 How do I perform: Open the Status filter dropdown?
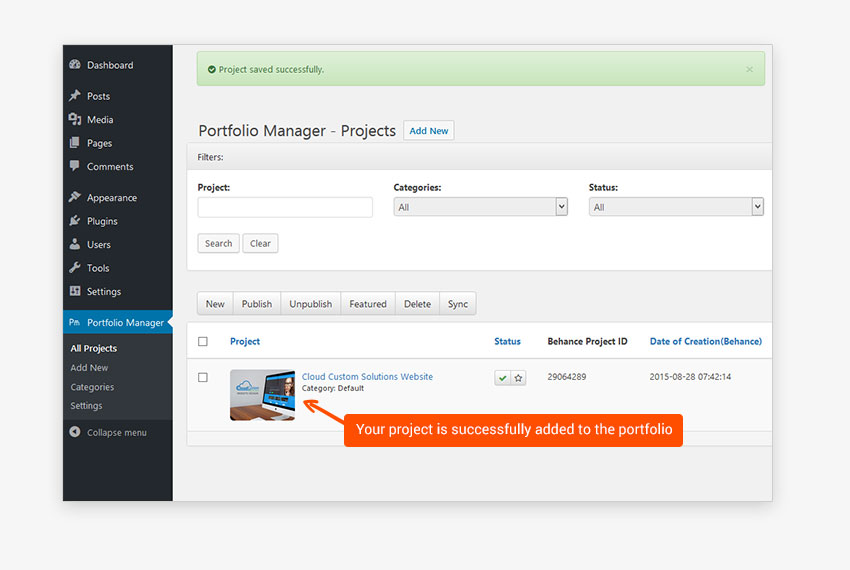click(676, 207)
